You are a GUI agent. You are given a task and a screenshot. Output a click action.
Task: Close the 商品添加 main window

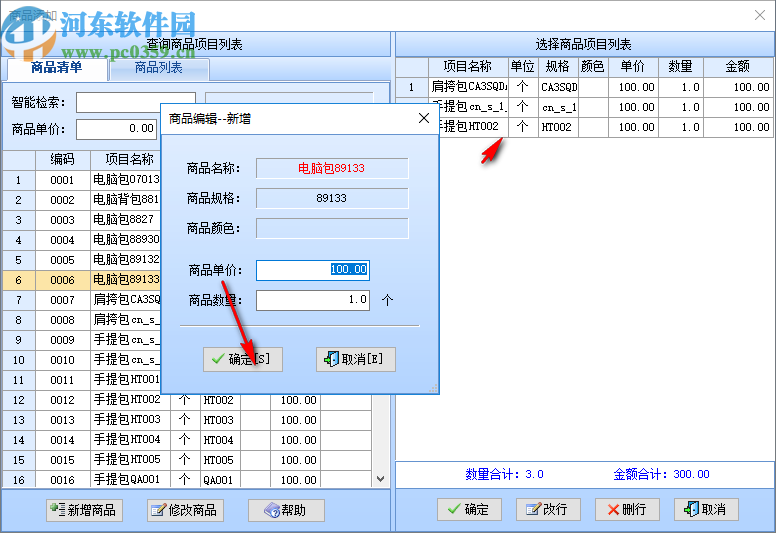pos(760,15)
